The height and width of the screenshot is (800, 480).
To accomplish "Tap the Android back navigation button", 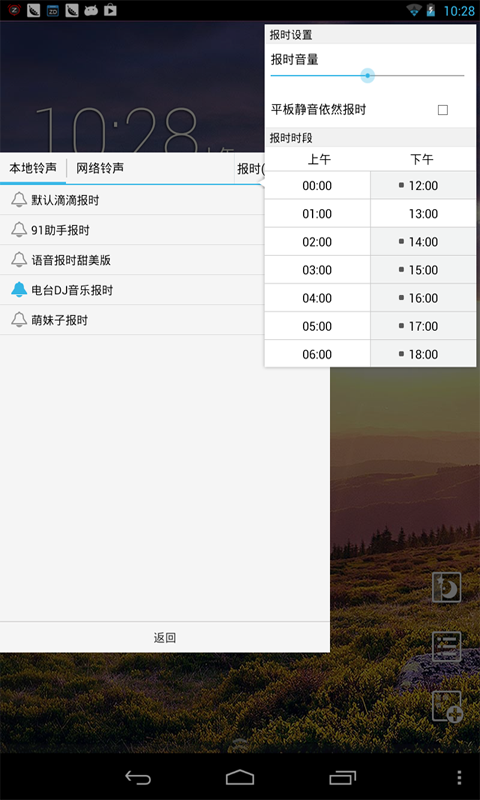I will [x=138, y=778].
